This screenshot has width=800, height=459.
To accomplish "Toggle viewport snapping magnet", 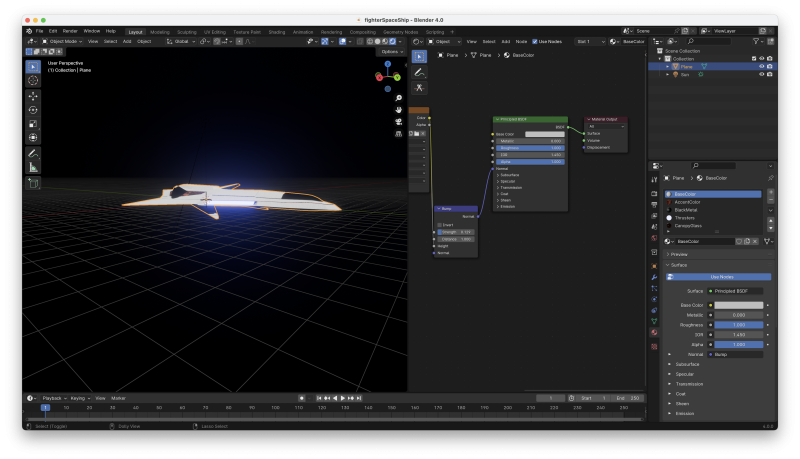I will click(x=217, y=41).
